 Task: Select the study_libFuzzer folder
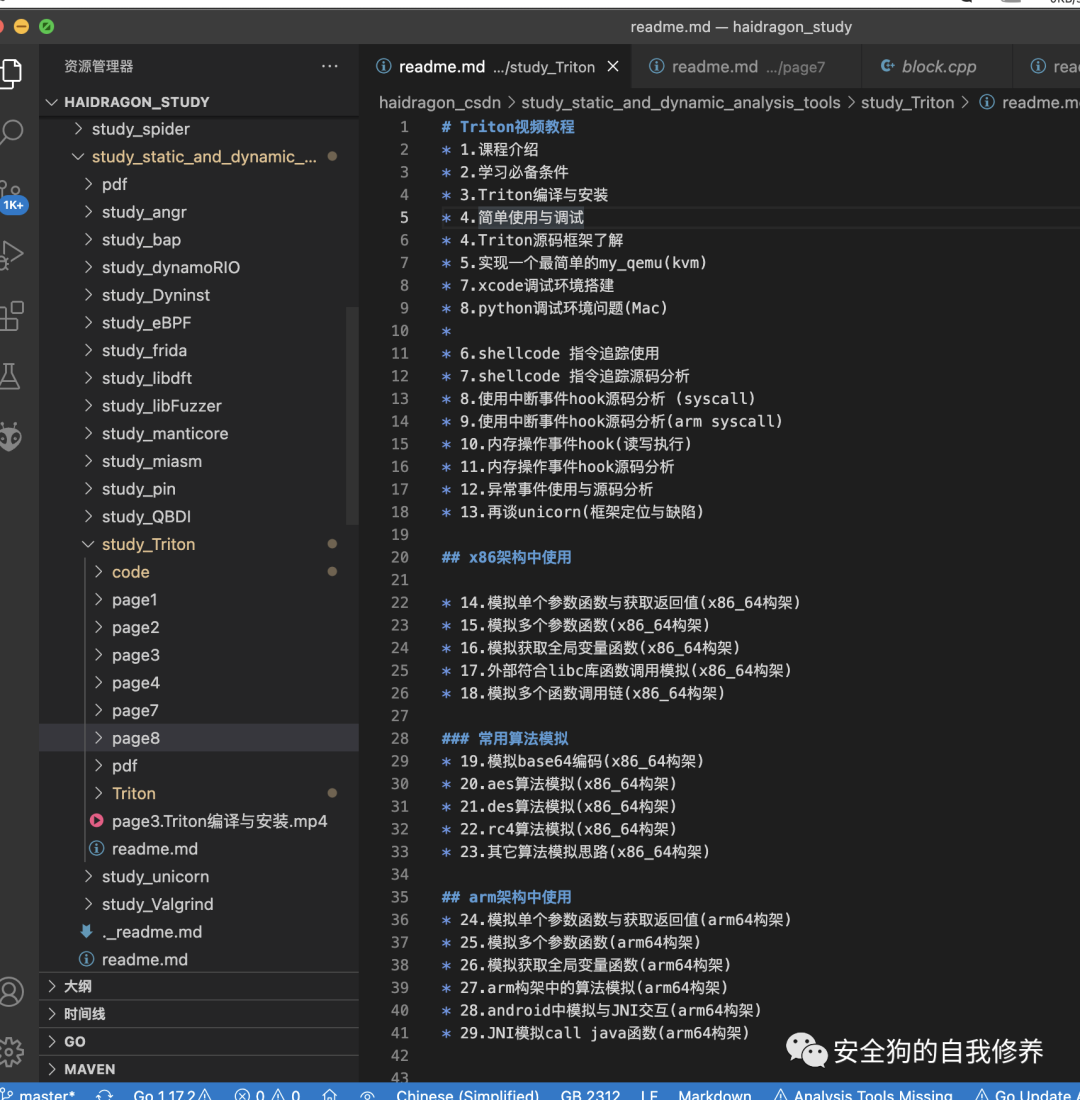pos(199,405)
